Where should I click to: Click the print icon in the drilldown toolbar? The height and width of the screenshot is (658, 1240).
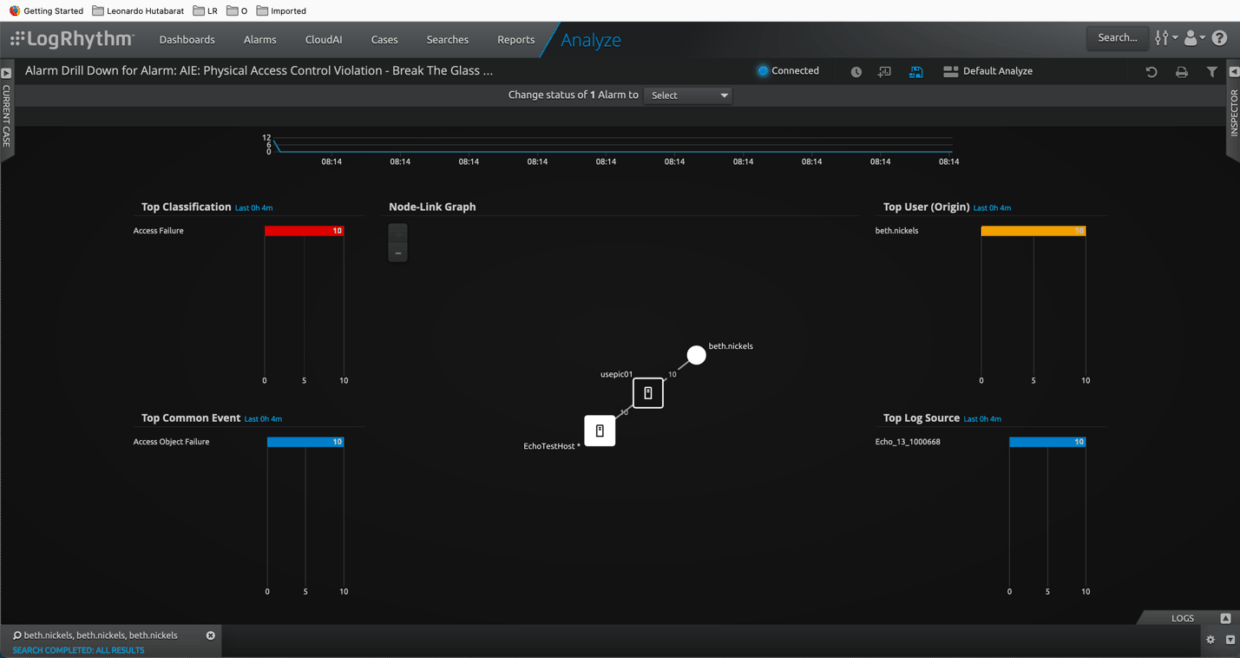click(x=1181, y=71)
